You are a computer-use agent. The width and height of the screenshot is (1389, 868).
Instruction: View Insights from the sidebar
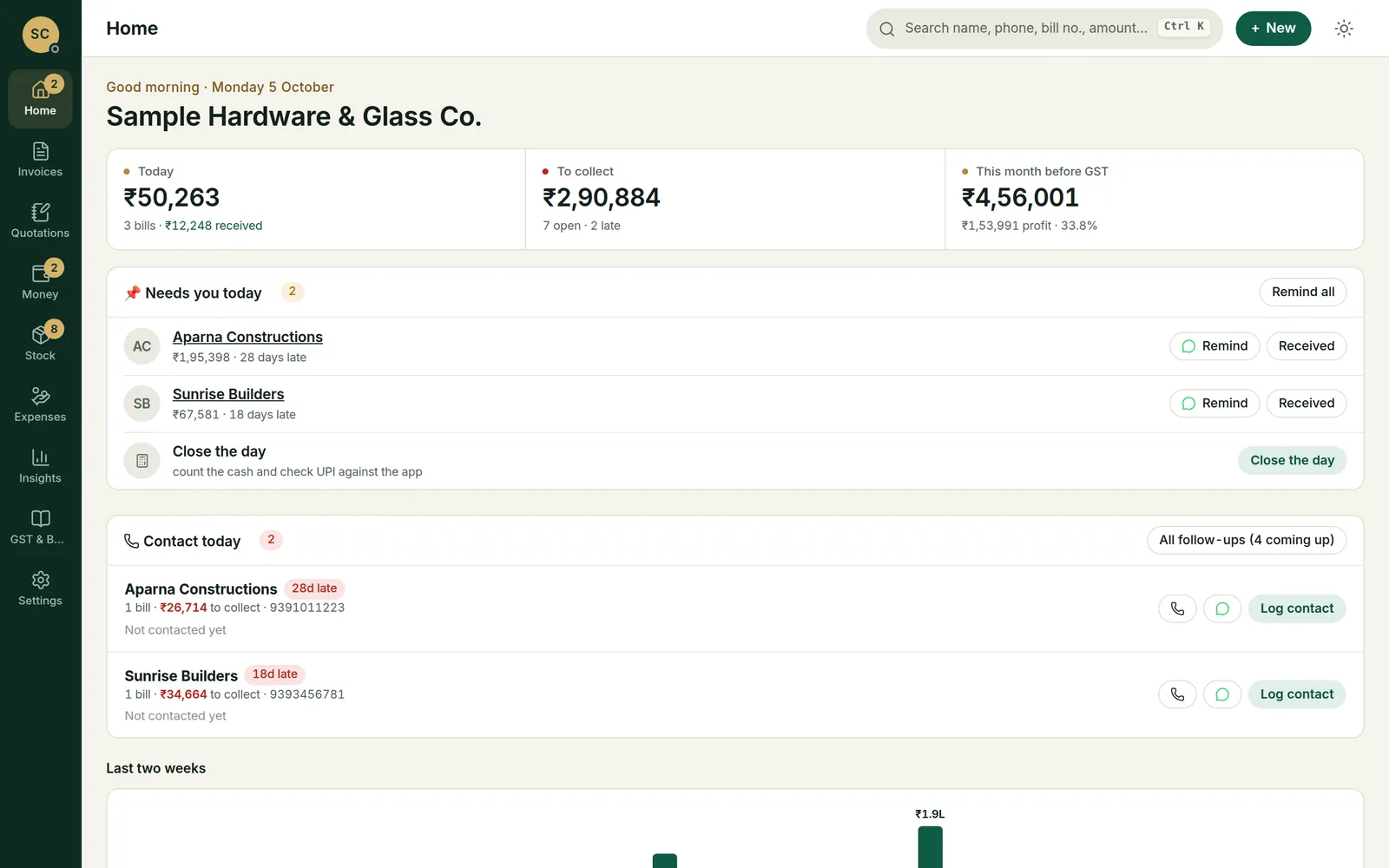[40, 466]
